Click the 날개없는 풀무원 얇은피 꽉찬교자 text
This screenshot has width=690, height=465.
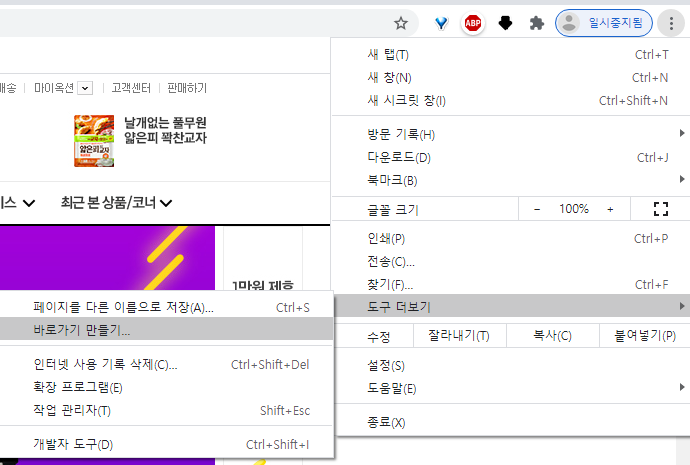(x=165, y=130)
